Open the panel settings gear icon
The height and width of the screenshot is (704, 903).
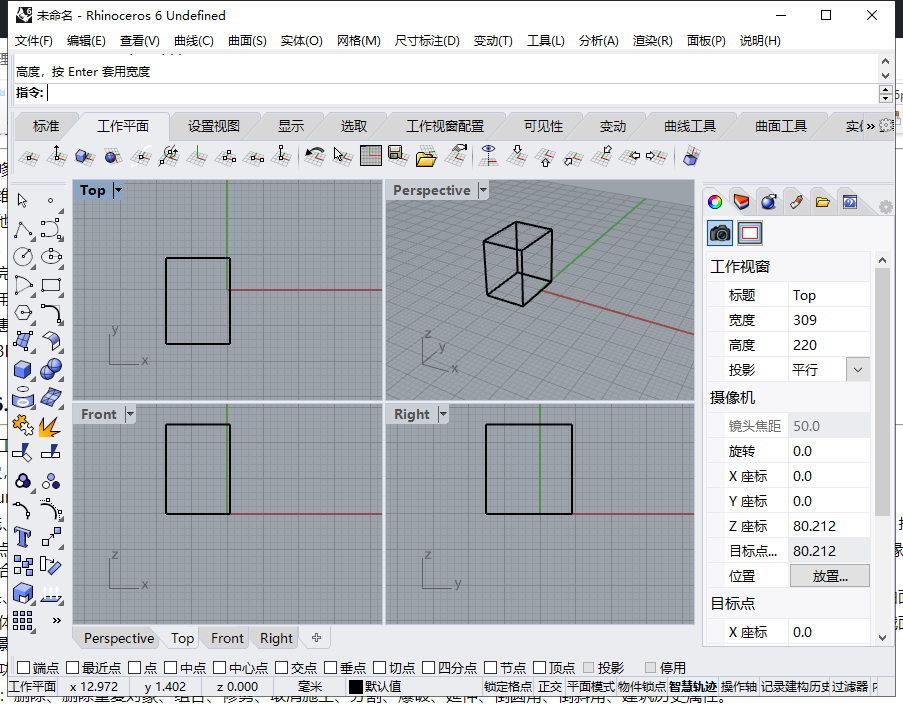tap(886, 206)
